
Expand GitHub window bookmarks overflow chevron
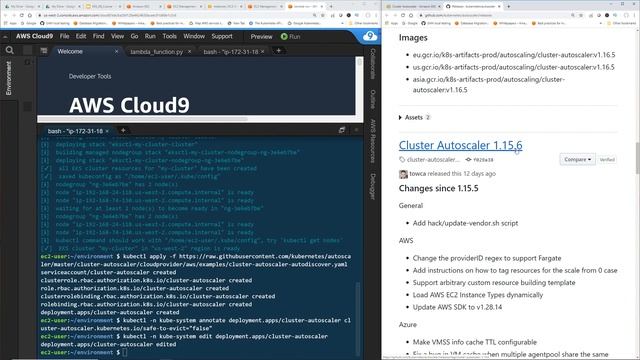tap(600, 23)
